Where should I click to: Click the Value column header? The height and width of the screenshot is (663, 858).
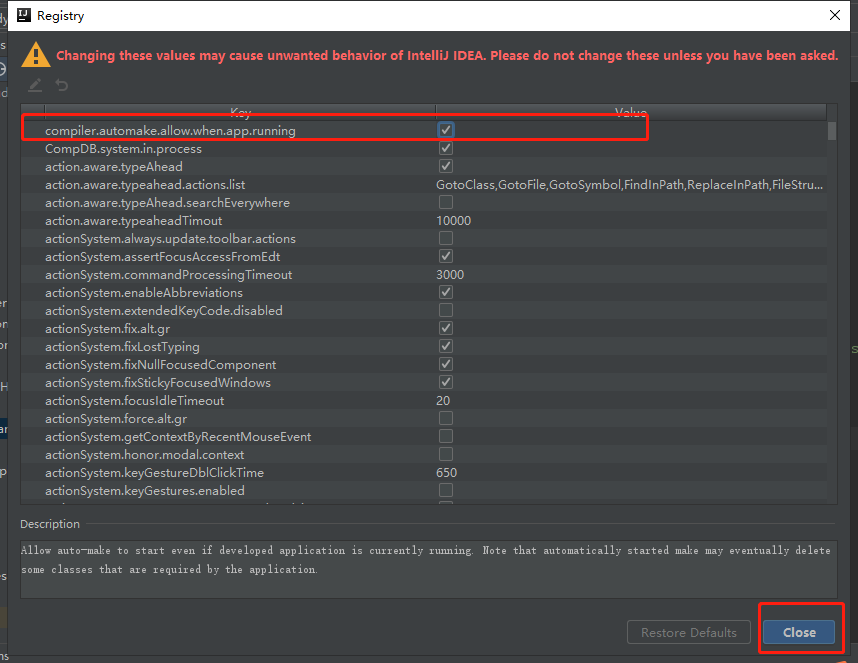point(631,112)
